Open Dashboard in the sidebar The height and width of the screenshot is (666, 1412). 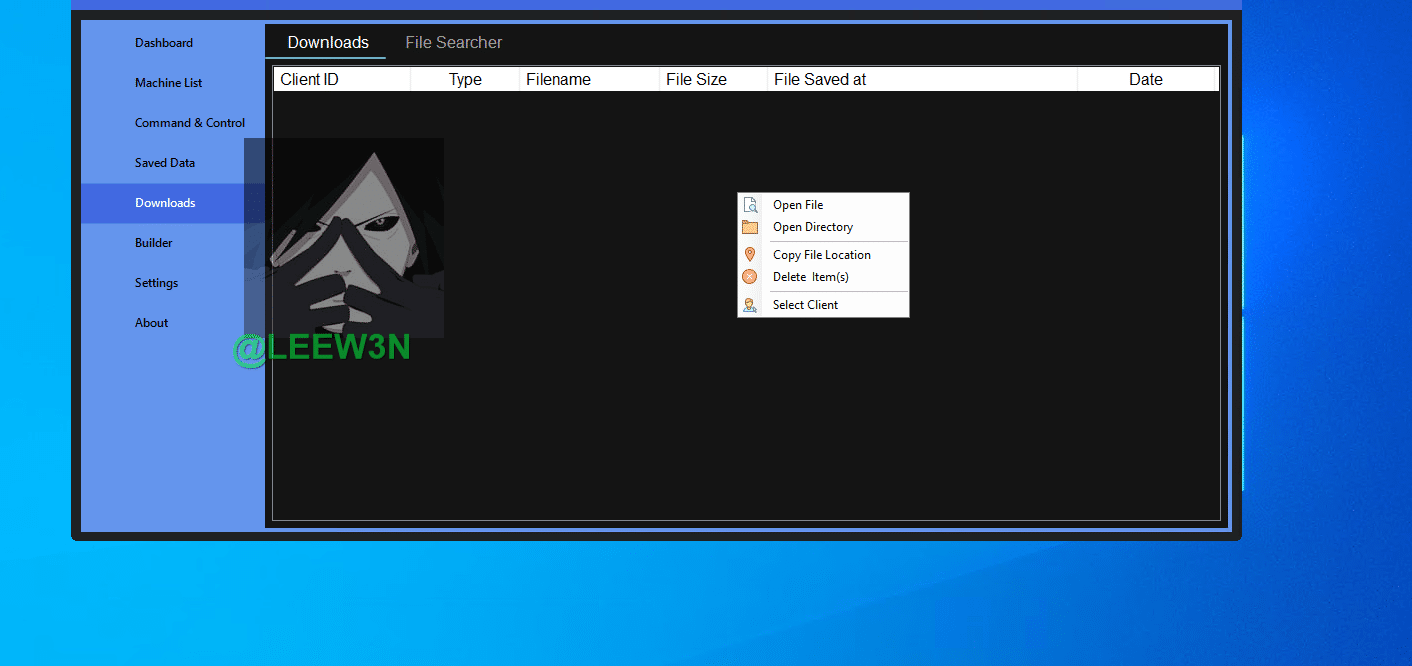[164, 43]
